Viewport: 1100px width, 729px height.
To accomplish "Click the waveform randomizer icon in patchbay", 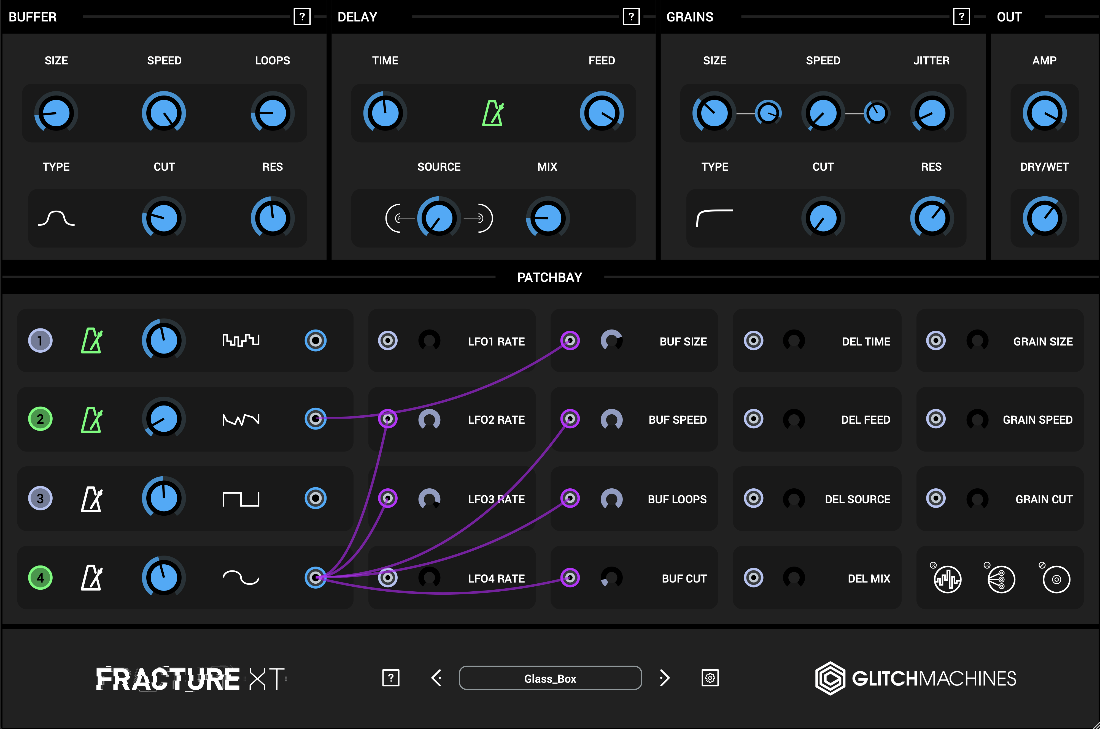I will tap(947, 578).
